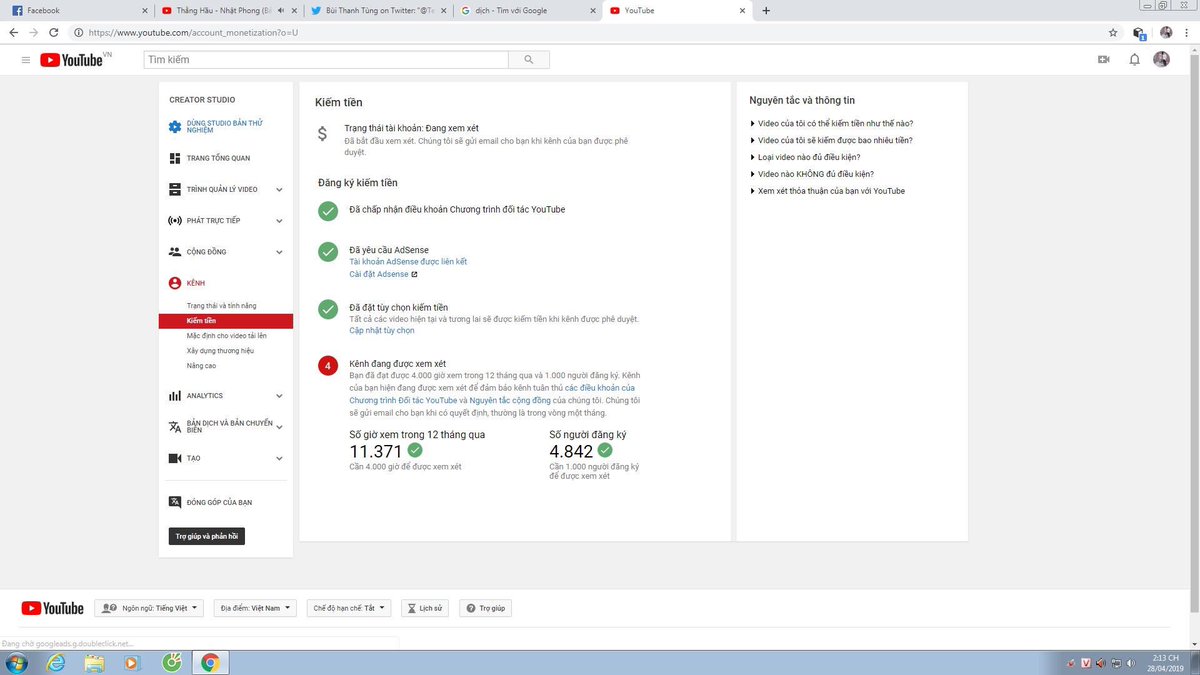Click the community people icon beside Cộng đồng

click(x=175, y=252)
